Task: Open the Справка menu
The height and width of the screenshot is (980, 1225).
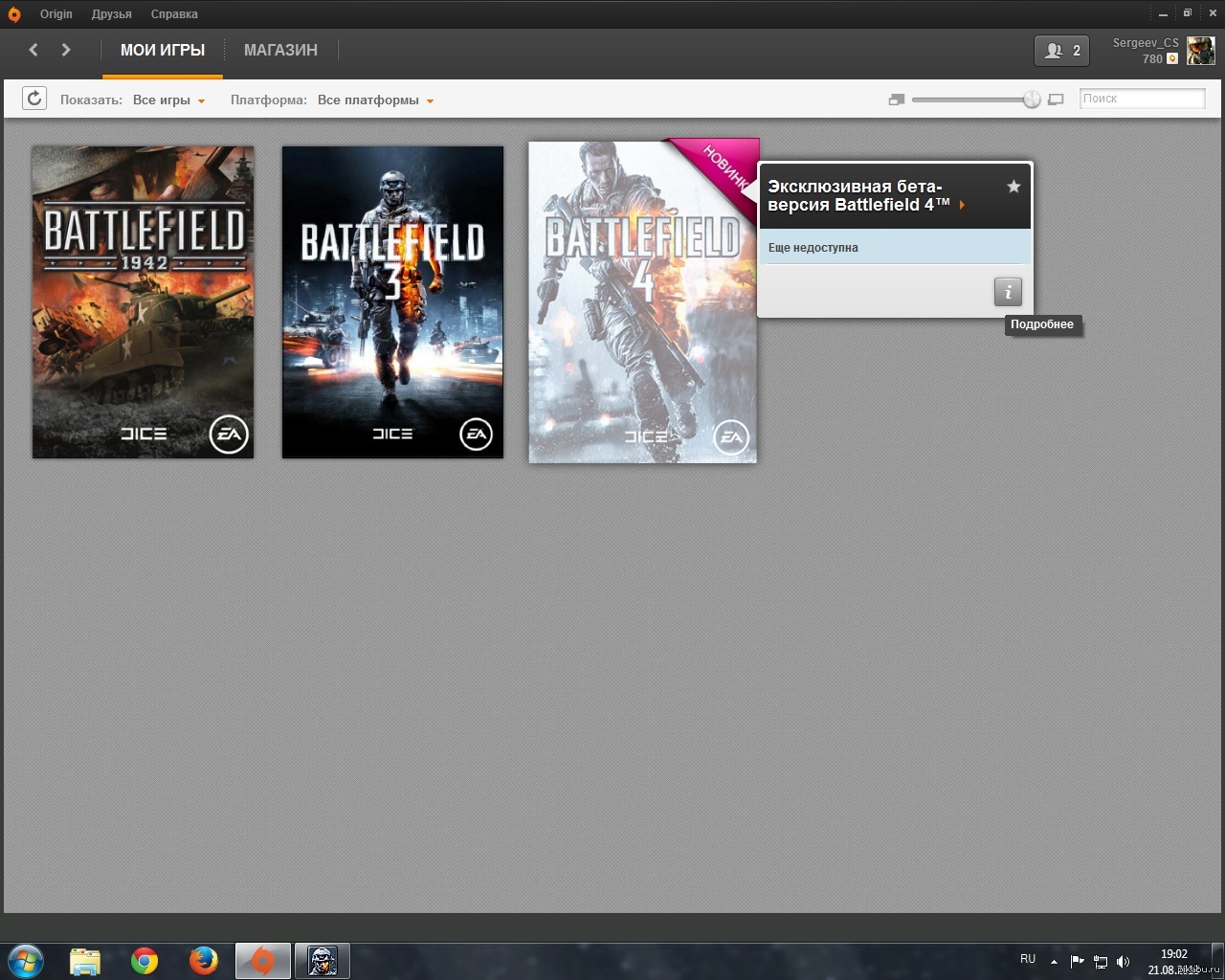Action: (174, 14)
